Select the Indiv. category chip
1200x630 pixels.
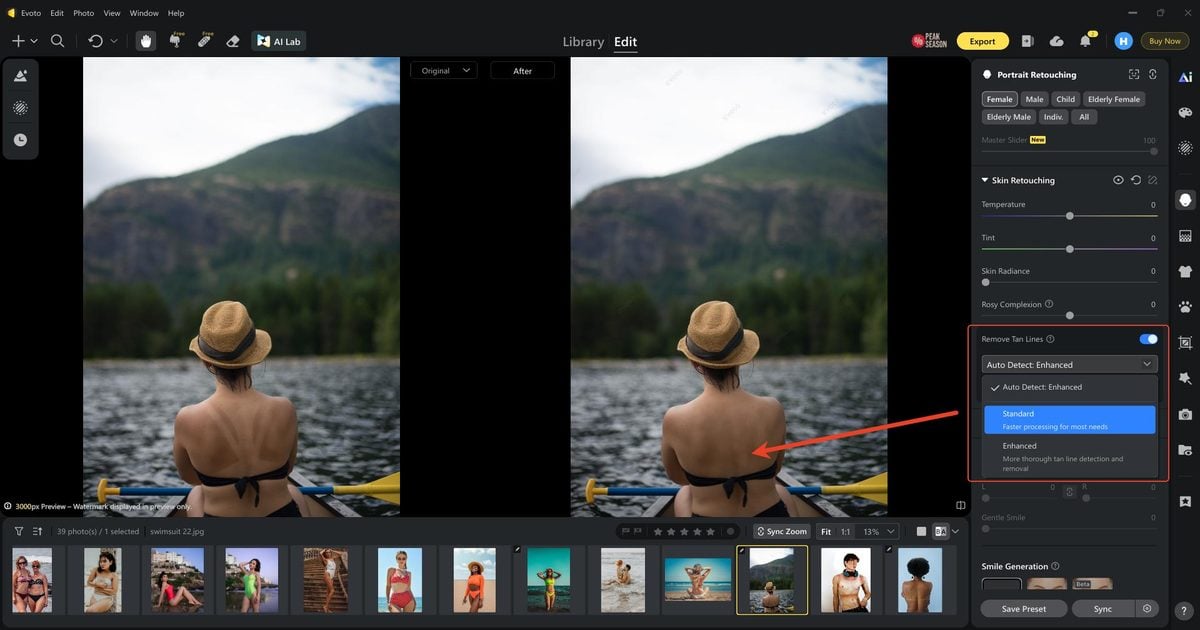(x=1053, y=117)
